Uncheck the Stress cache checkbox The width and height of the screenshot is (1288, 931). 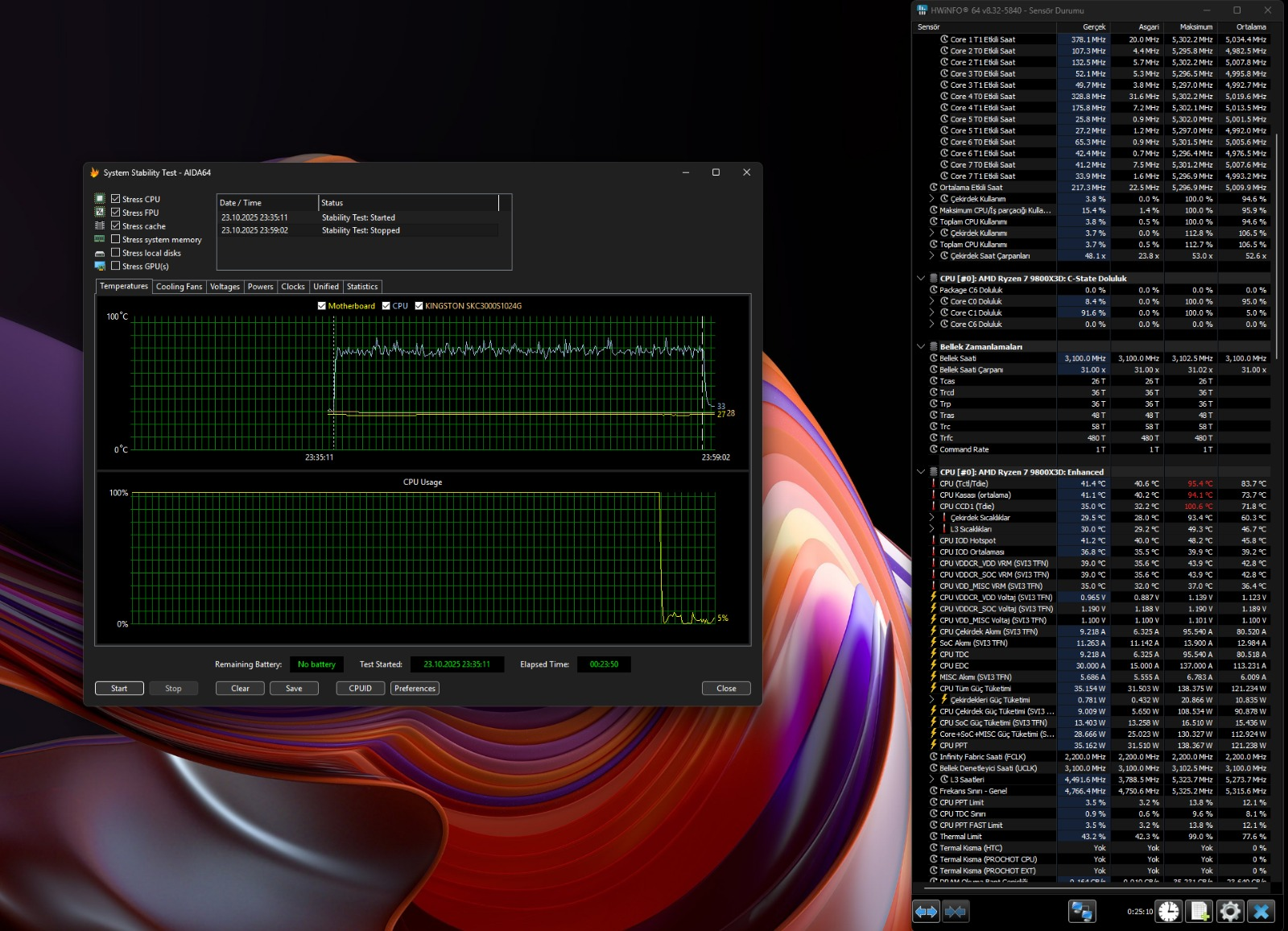click(116, 226)
